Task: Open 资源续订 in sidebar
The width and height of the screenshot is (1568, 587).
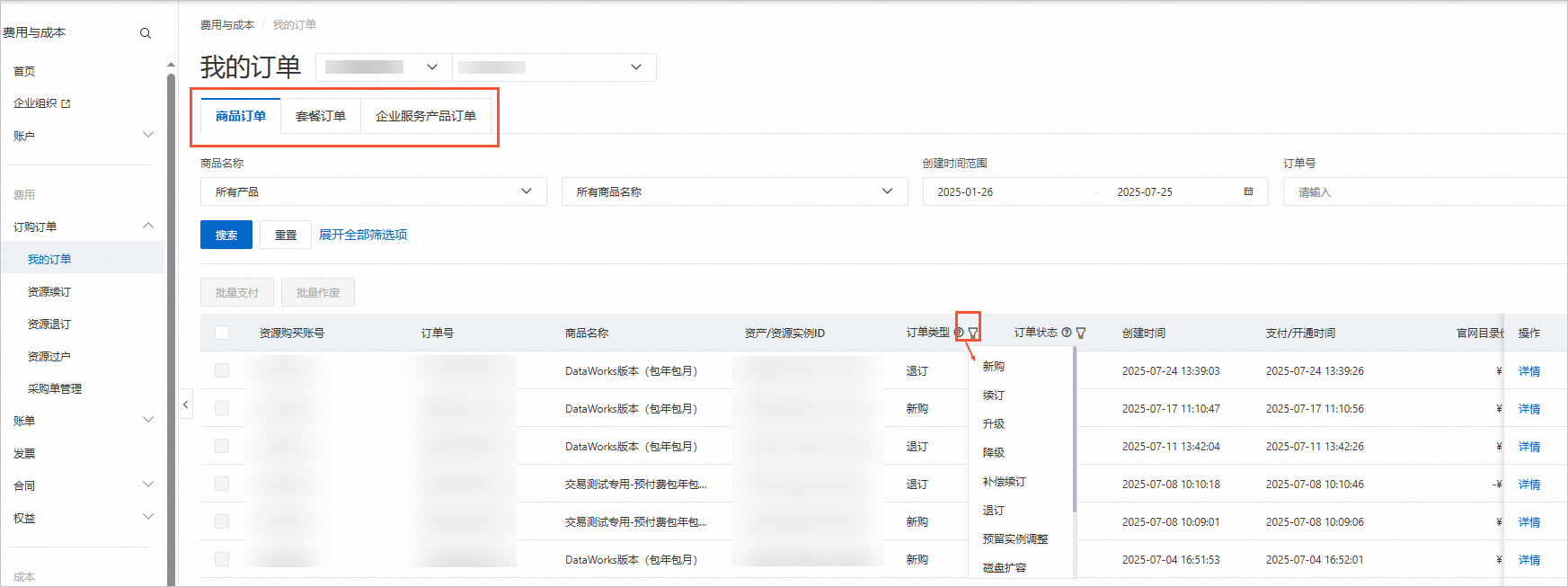Action: tap(49, 292)
